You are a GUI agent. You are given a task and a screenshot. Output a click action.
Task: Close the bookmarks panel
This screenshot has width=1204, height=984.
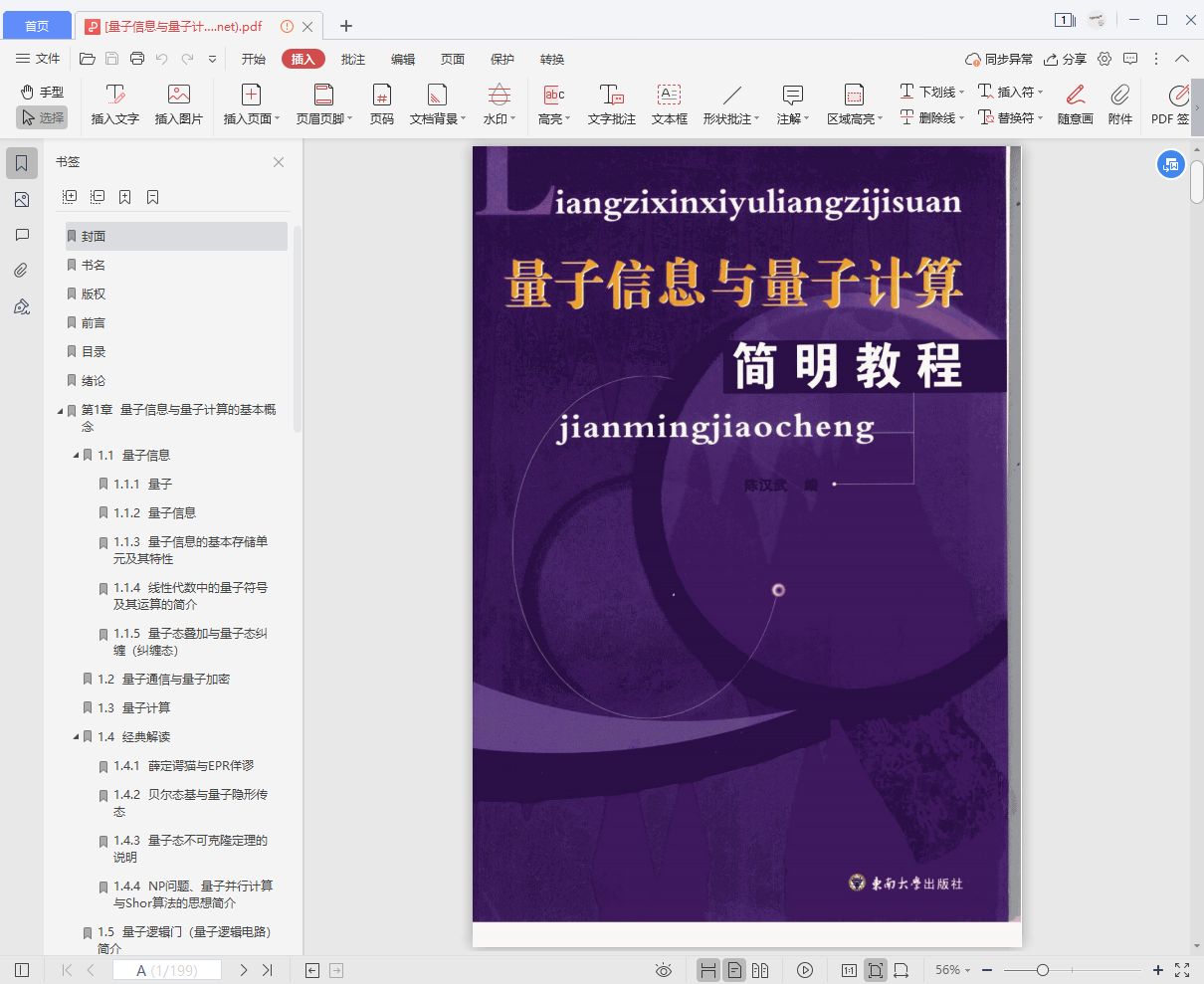pyautogui.click(x=279, y=162)
